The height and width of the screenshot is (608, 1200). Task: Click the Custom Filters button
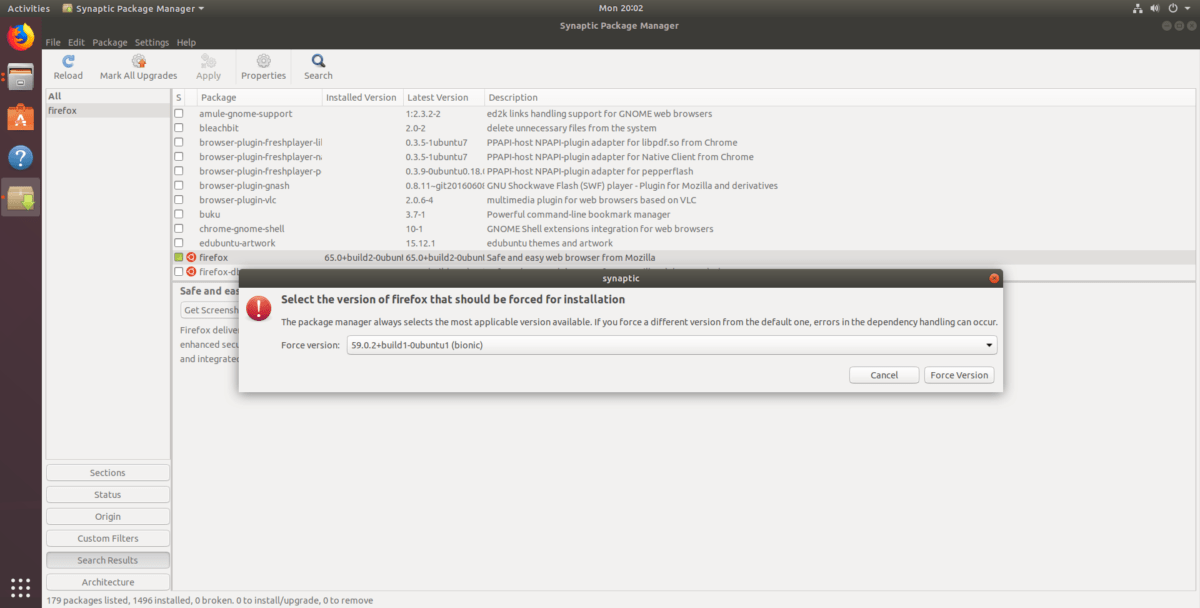108,538
